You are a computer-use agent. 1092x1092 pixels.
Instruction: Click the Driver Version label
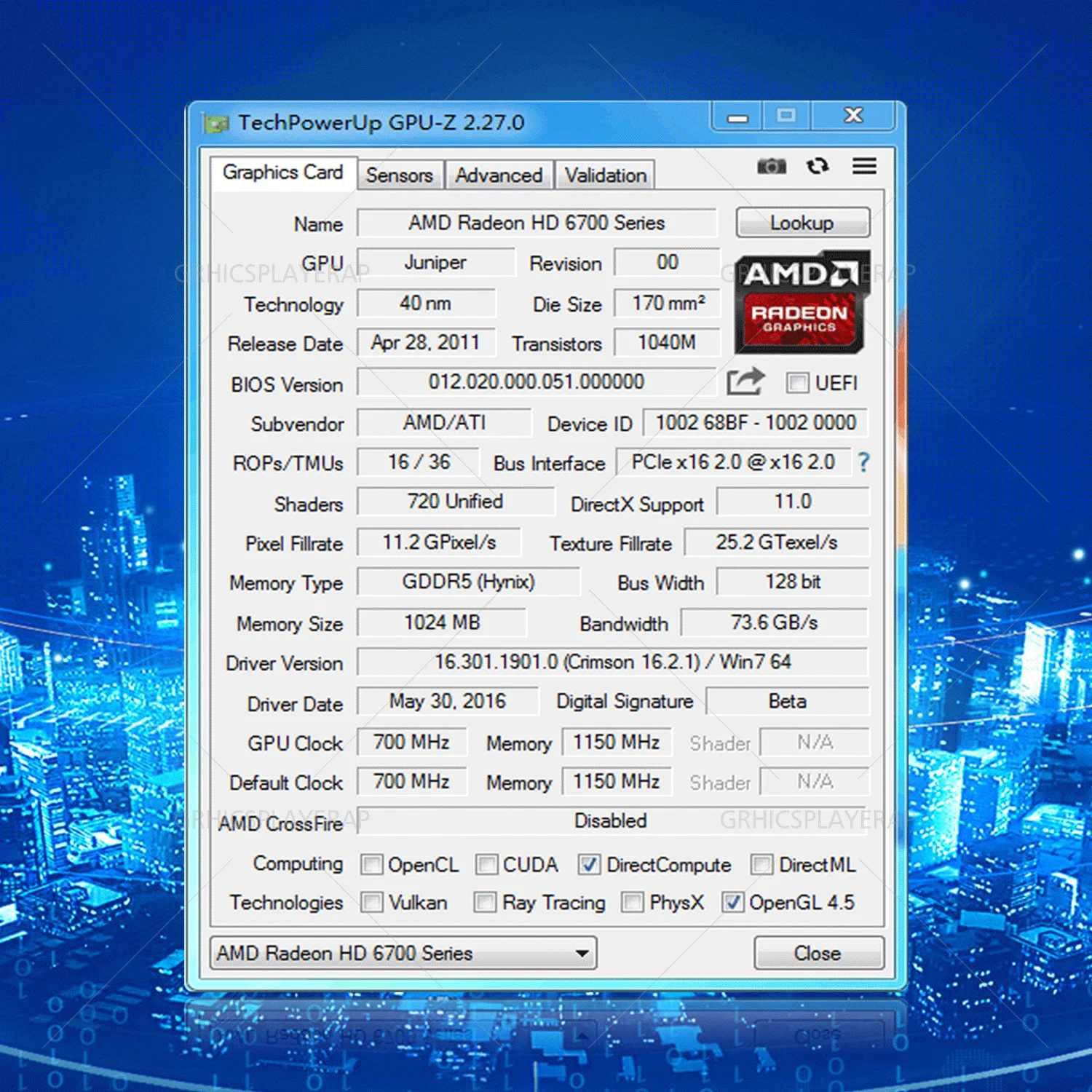pyautogui.click(x=285, y=663)
